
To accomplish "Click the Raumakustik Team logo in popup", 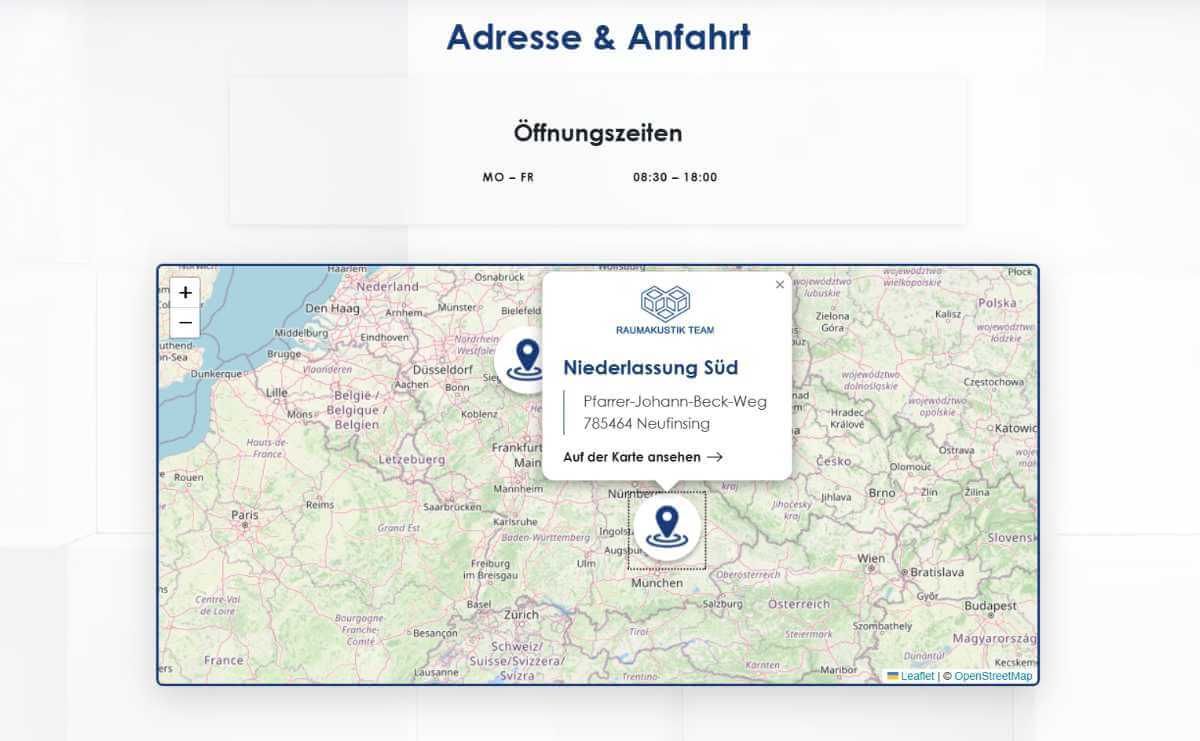I will pos(666,310).
